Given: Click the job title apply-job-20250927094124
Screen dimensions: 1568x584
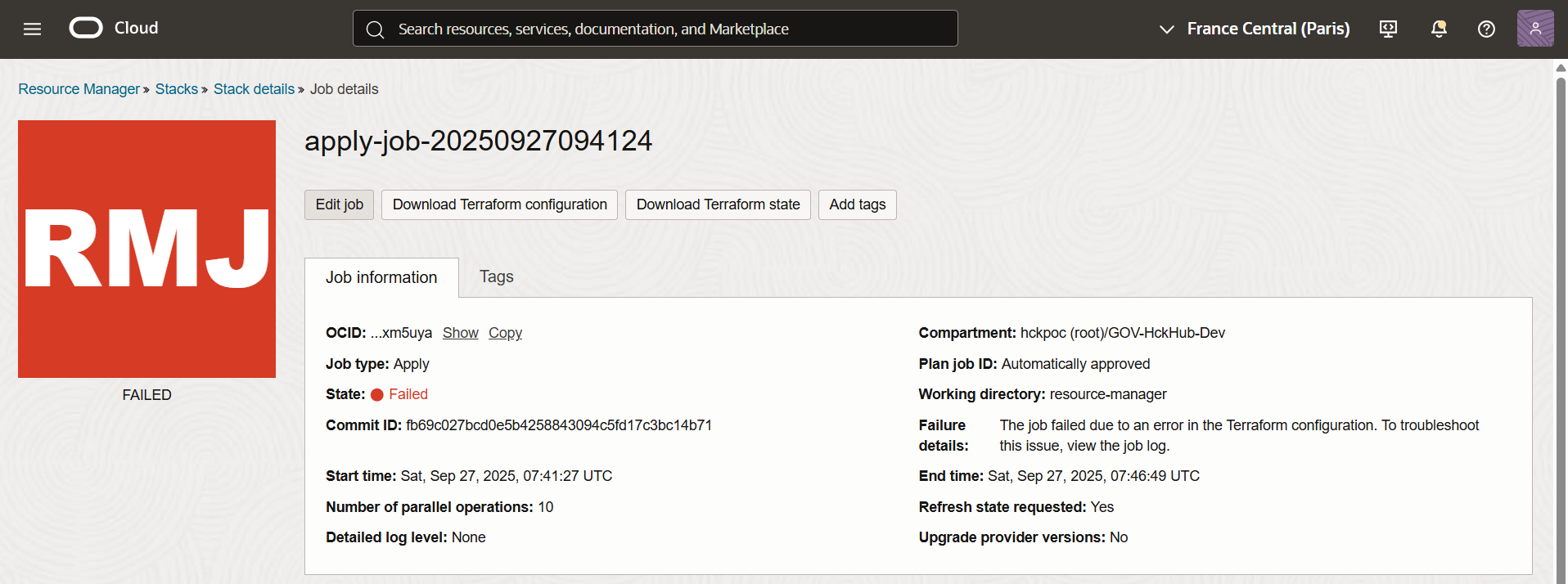Looking at the screenshot, I should (479, 141).
